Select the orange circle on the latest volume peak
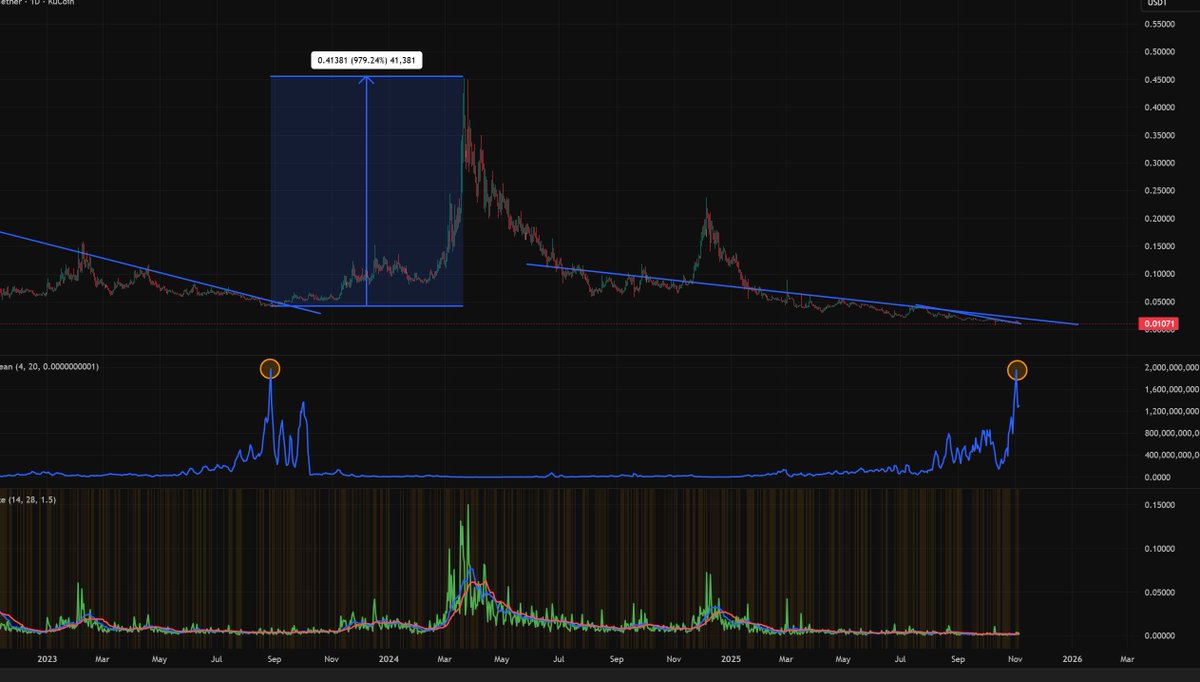 tap(1017, 370)
